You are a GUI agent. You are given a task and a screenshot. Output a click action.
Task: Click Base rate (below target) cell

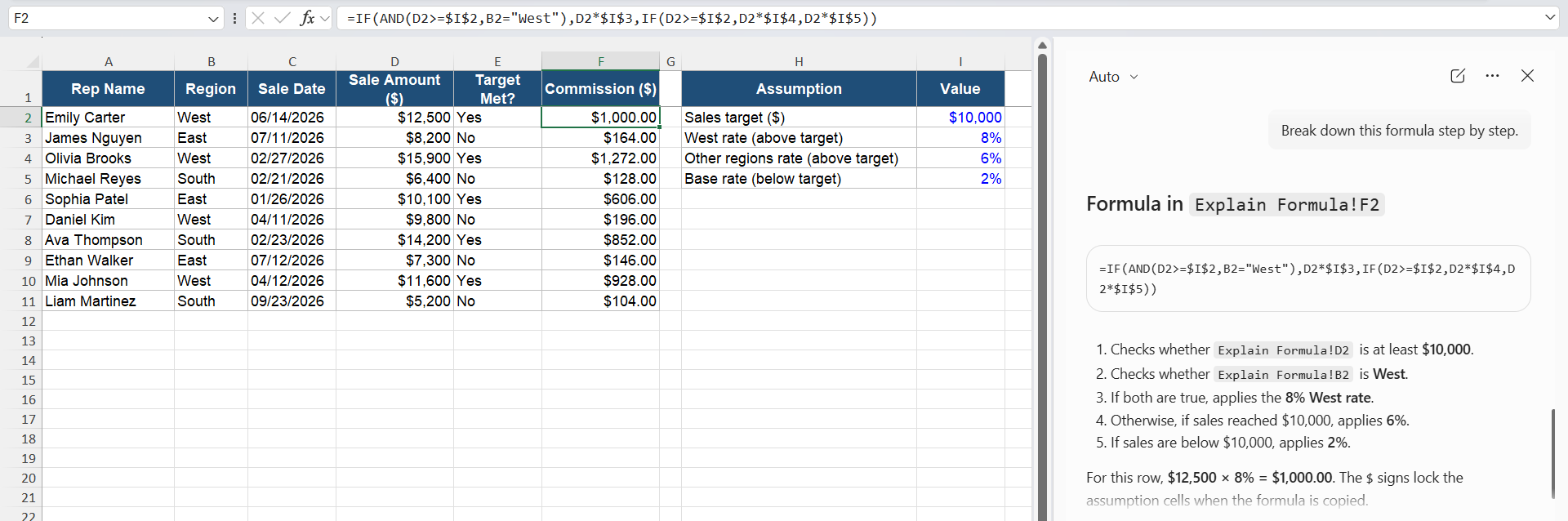click(x=799, y=179)
